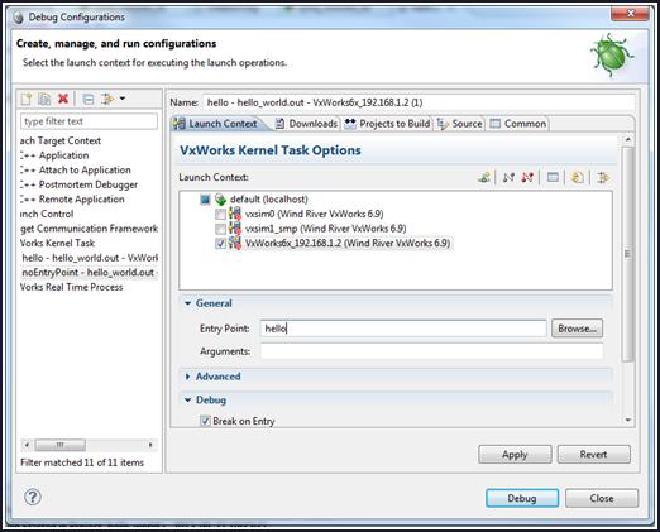Click the yellow refresh icon in Launch Context toolbar
The image size is (660, 532).
577,177
